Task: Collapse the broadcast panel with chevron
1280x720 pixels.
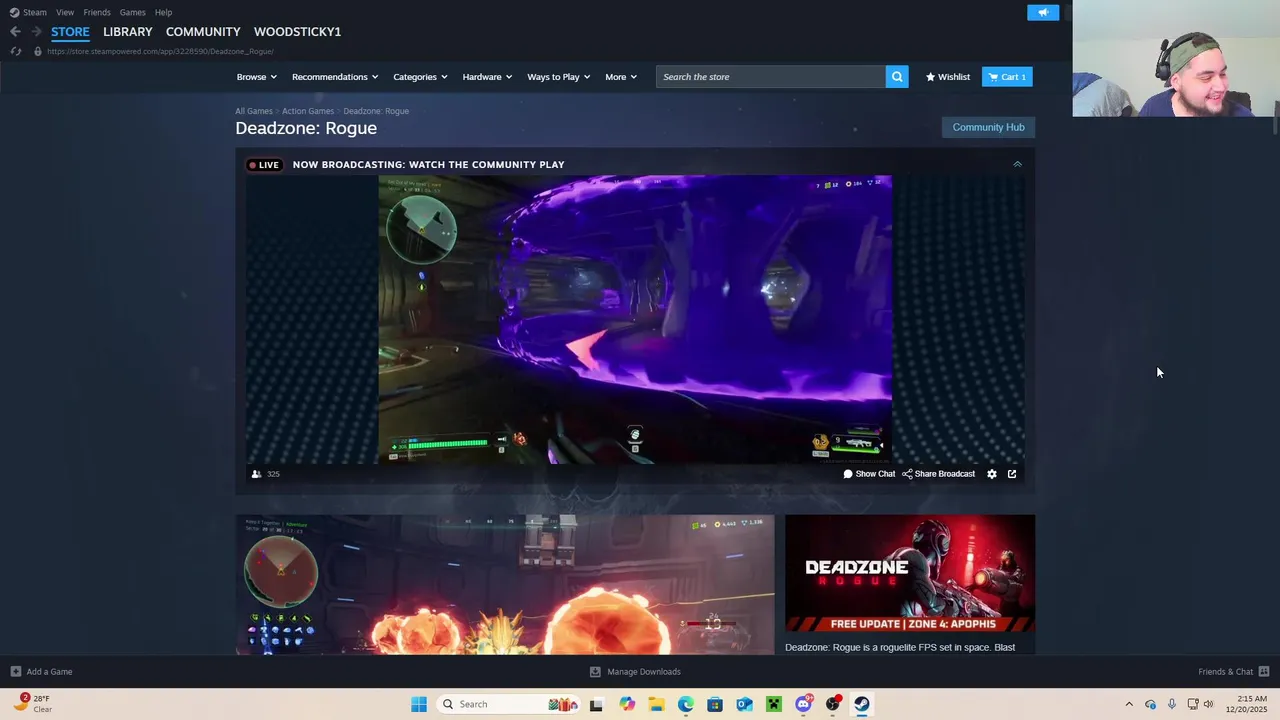Action: (1017, 164)
